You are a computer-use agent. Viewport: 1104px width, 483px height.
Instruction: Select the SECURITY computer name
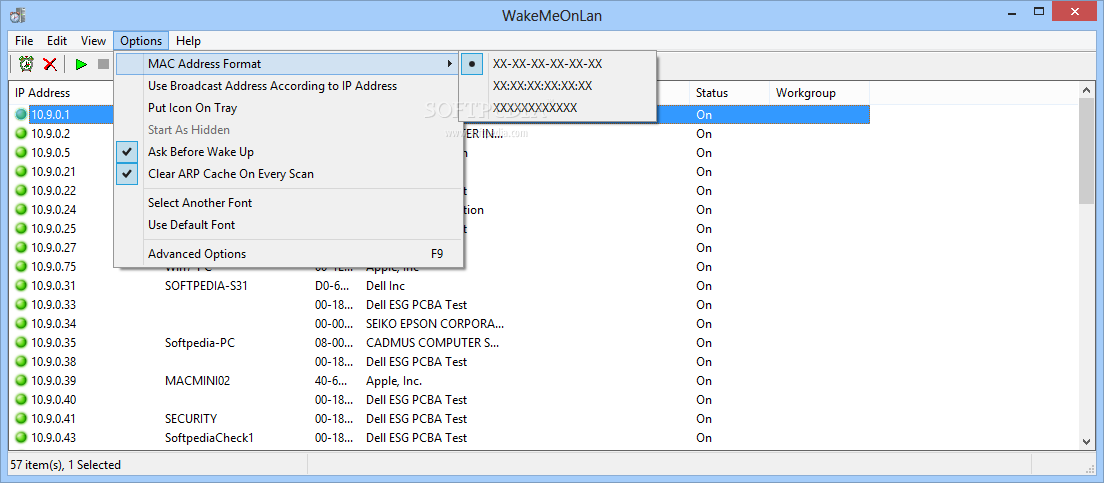[191, 419]
